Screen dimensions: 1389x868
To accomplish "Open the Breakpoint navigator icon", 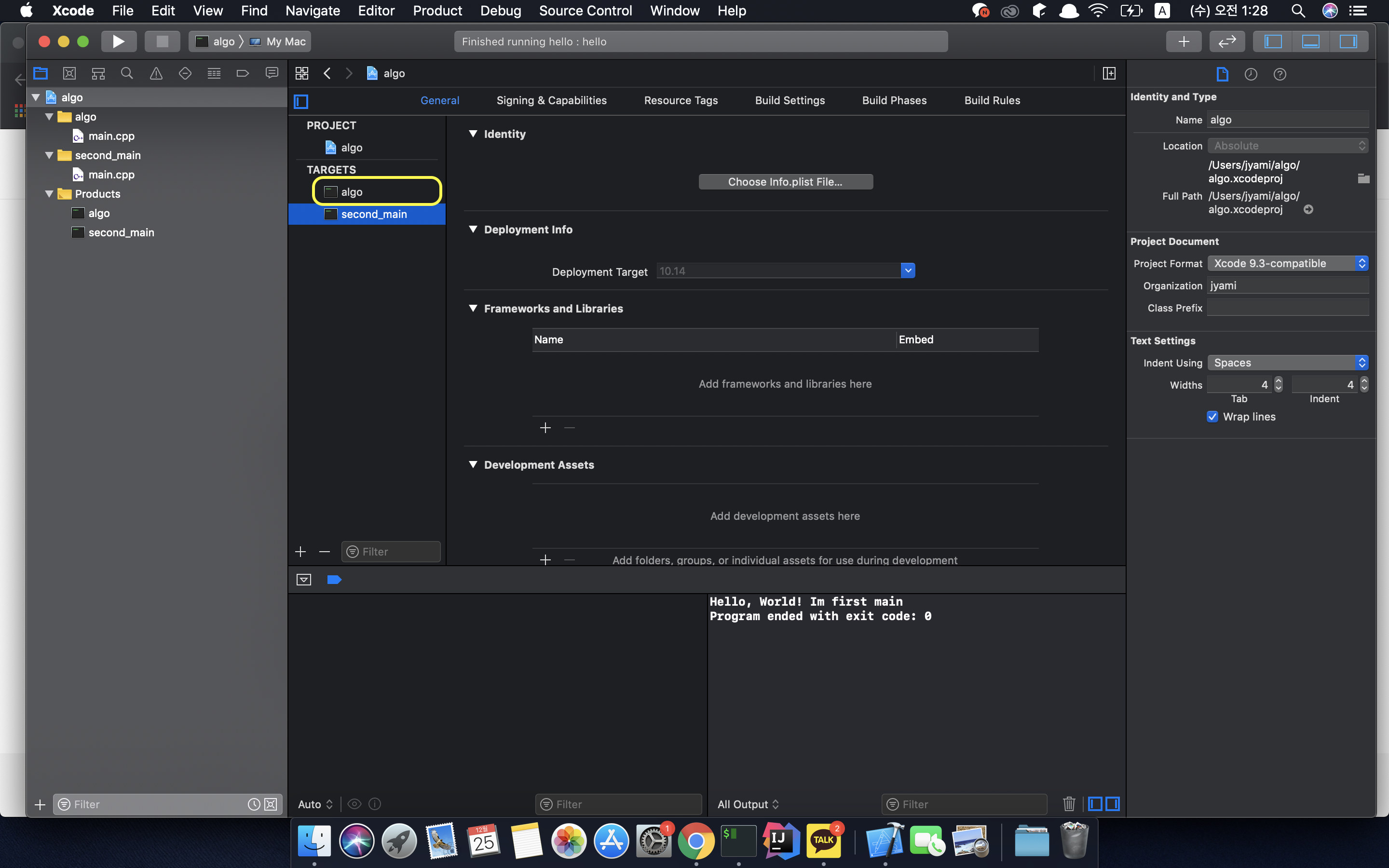I will [x=243, y=73].
